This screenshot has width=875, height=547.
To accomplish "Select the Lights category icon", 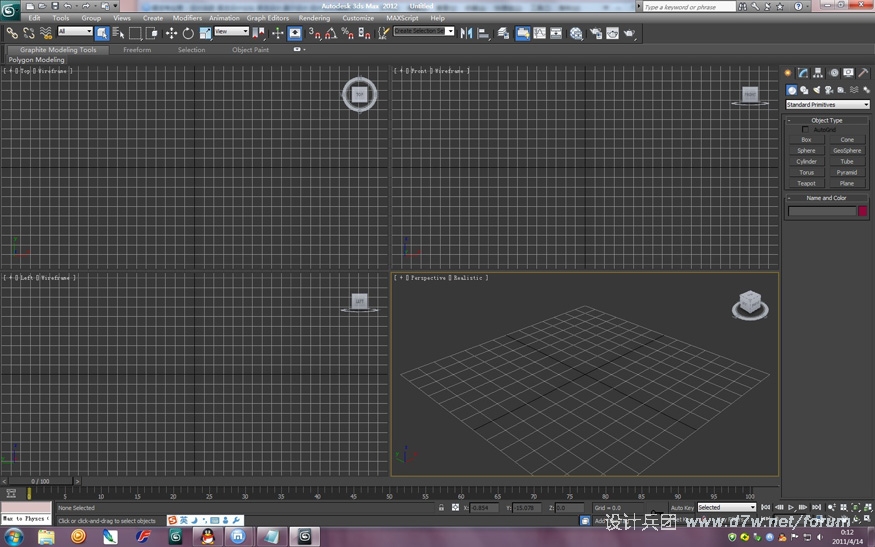I will 816,90.
